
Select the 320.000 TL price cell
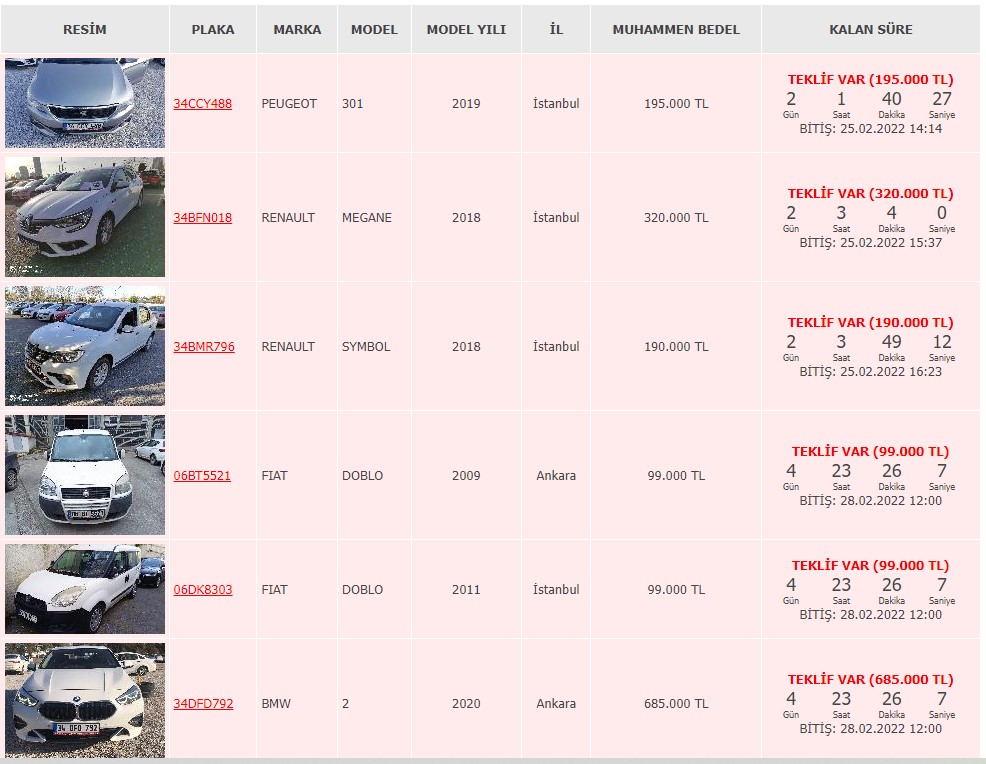click(676, 218)
